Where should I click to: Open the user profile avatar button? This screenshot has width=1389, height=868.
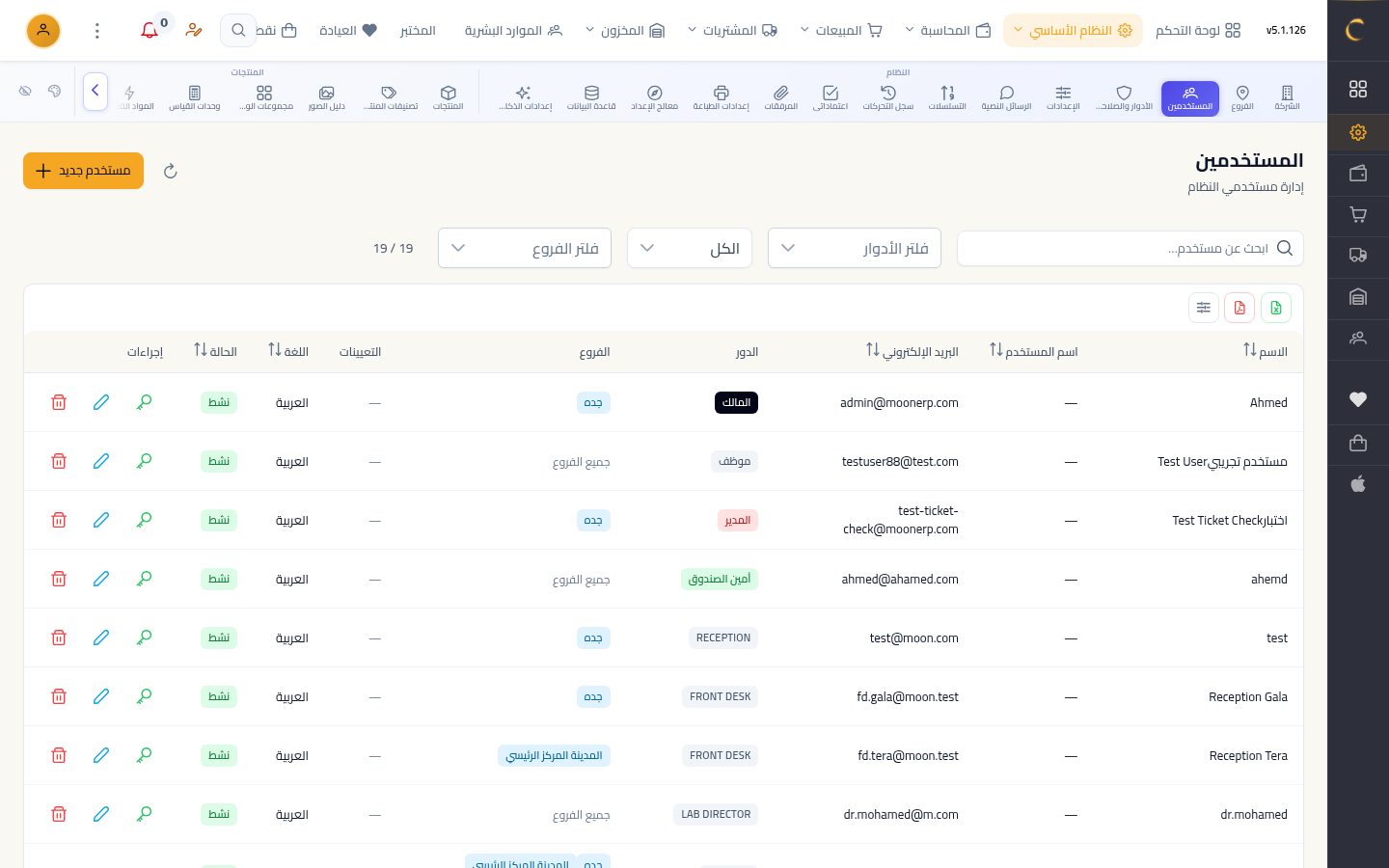(43, 31)
